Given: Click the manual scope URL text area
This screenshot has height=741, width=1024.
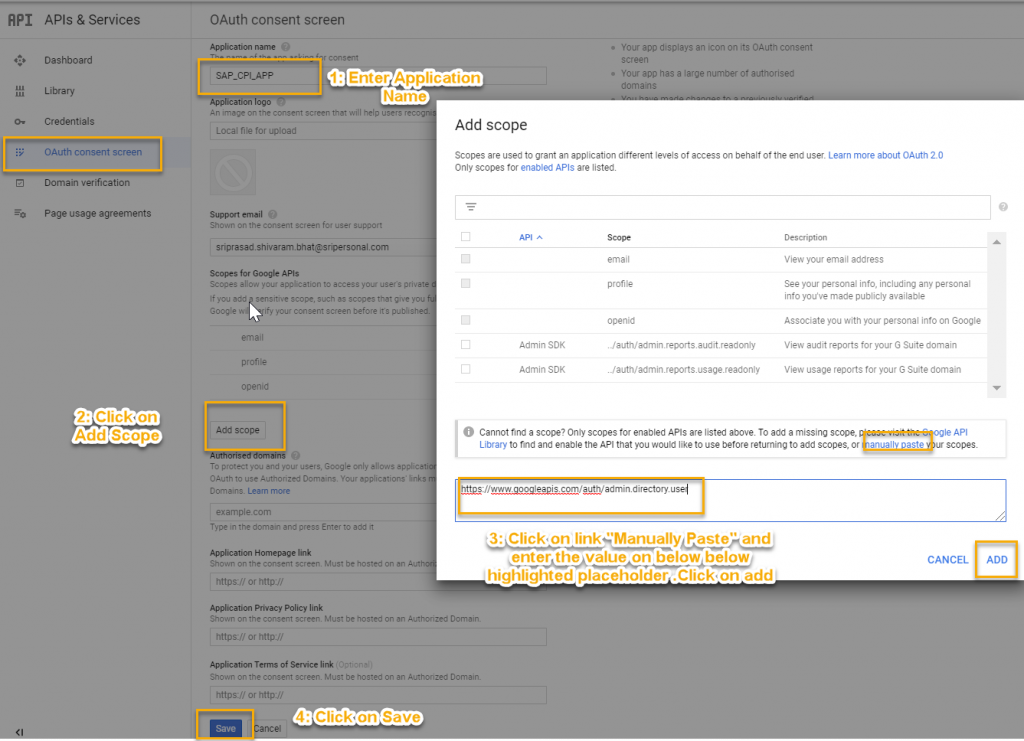Looking at the screenshot, I should coord(730,500).
